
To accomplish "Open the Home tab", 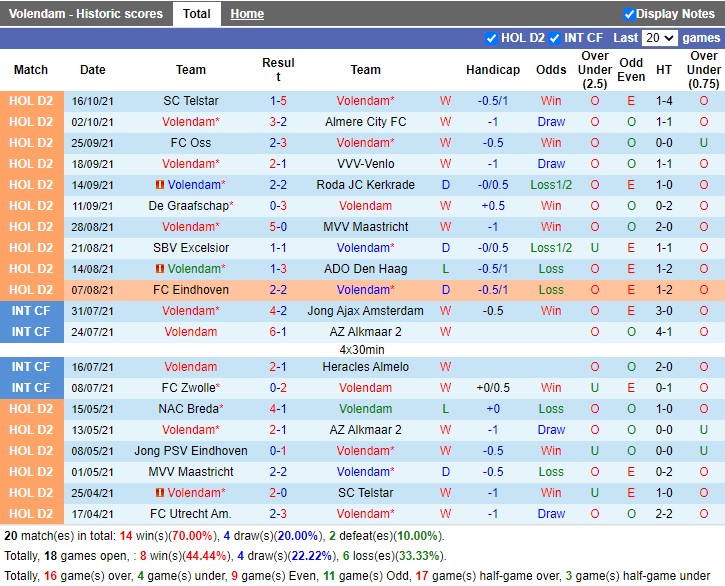I will coord(247,14).
